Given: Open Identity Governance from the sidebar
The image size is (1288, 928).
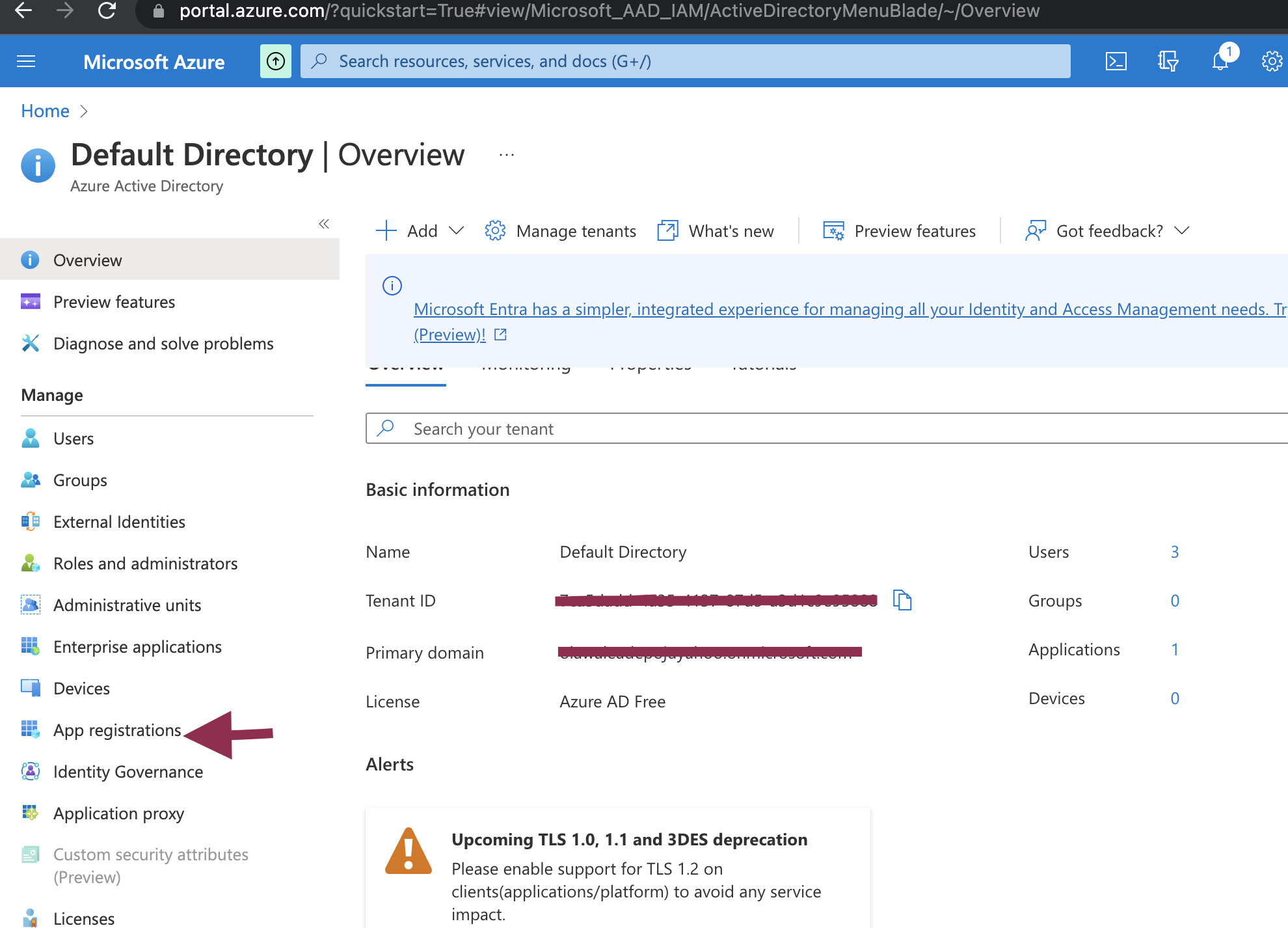Looking at the screenshot, I should click(x=127, y=771).
